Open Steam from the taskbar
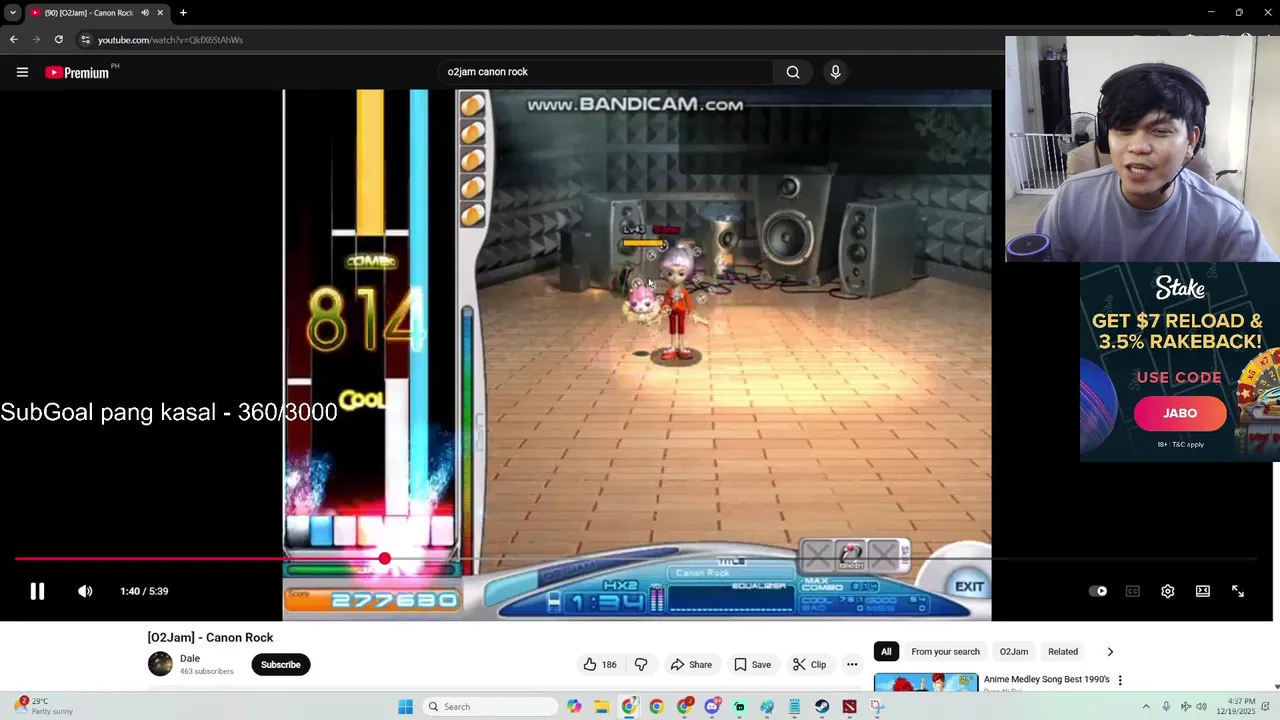 822,707
